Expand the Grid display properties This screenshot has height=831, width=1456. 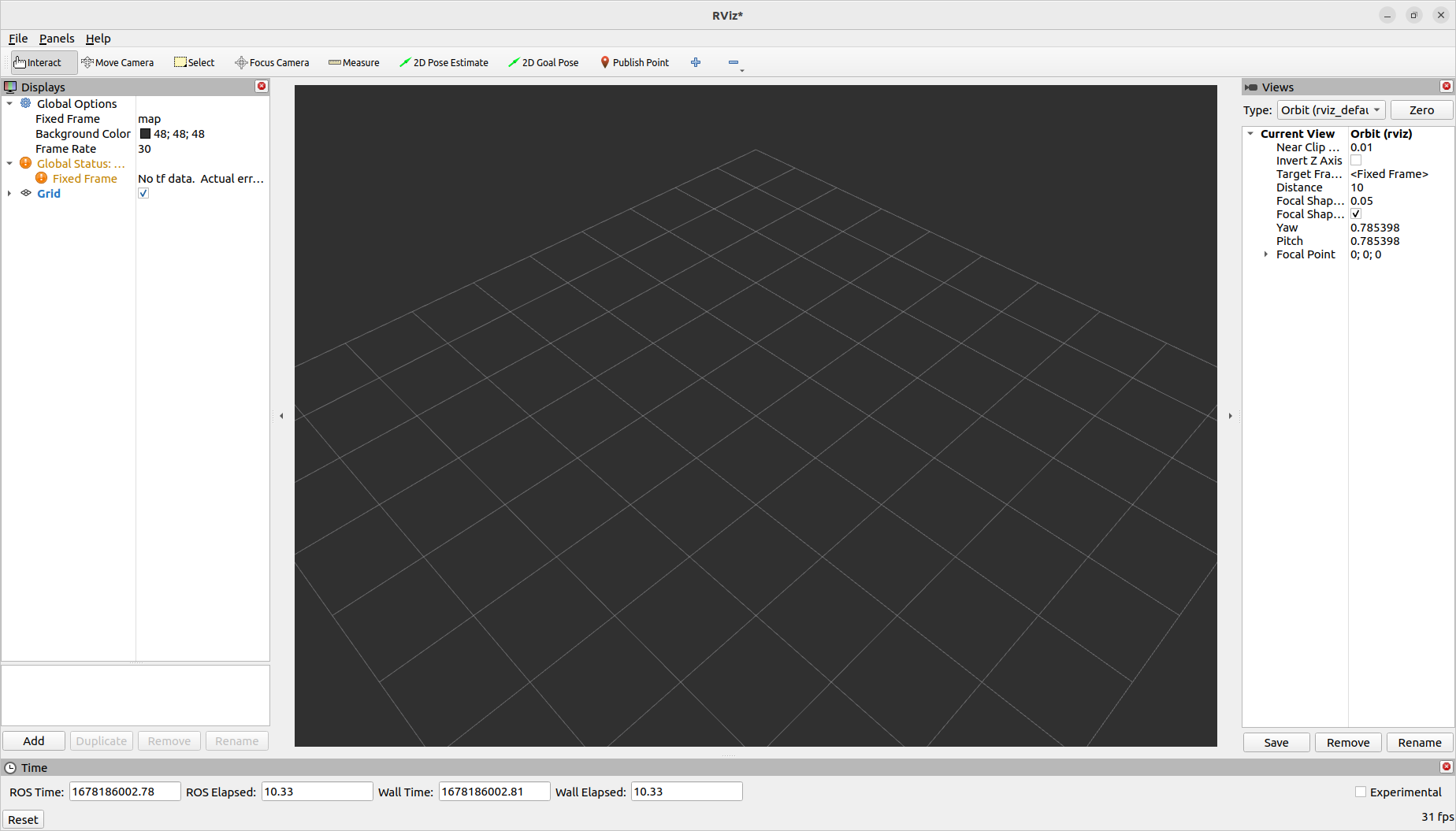pyautogui.click(x=9, y=193)
